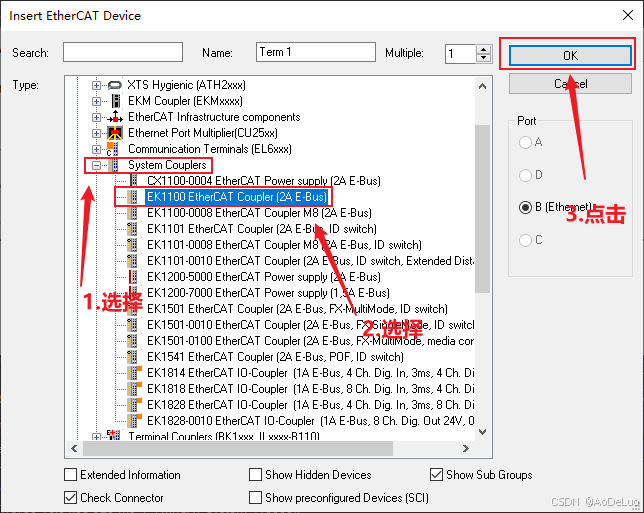Click icon beside EK1101-0010 EtherCAT Coupler
This screenshot has width=644, height=513.
click(132, 261)
